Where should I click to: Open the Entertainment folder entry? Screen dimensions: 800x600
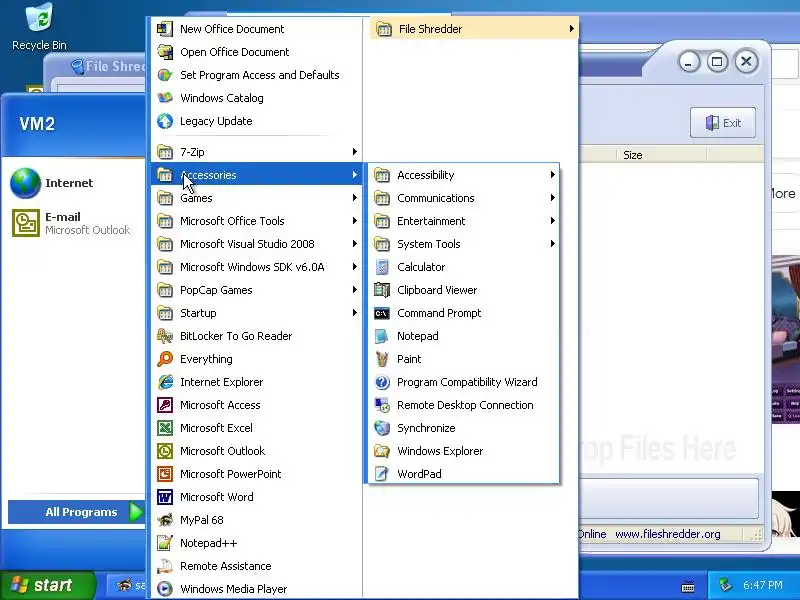464,221
